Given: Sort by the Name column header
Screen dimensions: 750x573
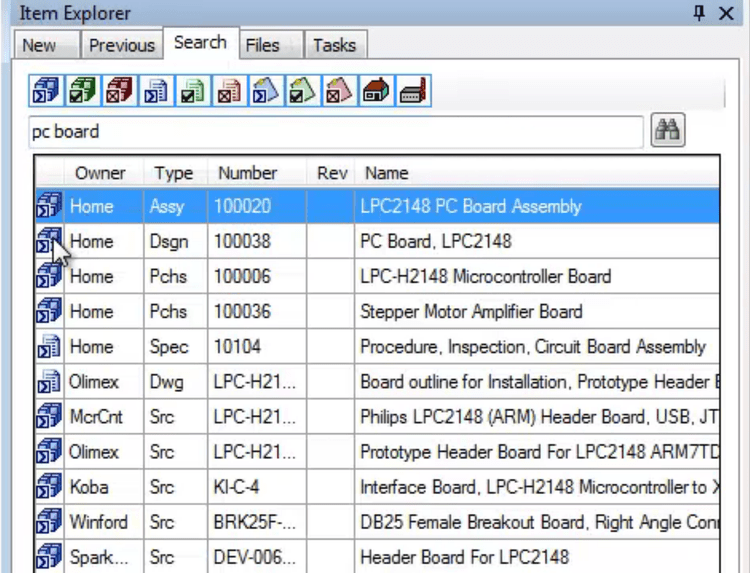Looking at the screenshot, I should (x=537, y=173).
